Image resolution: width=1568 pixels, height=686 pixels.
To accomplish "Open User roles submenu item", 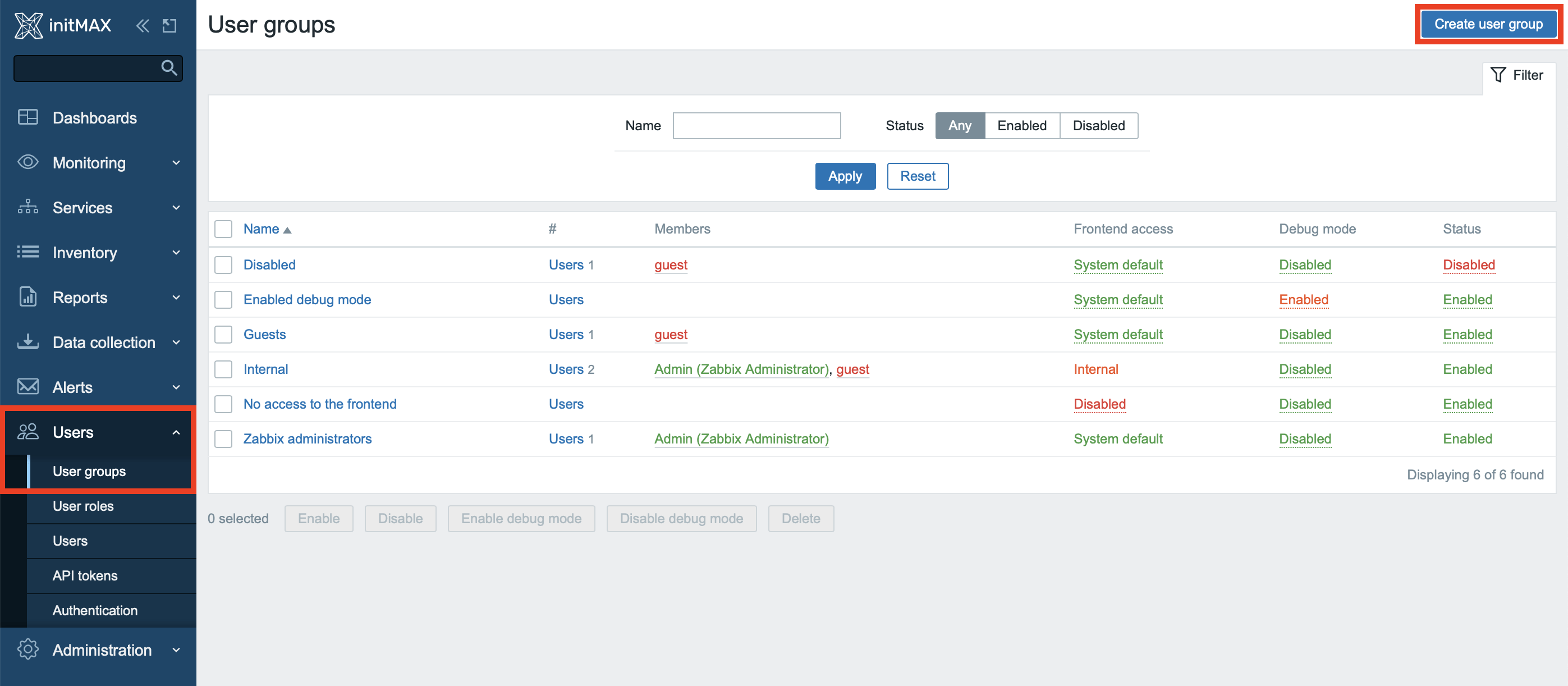I will 83,506.
